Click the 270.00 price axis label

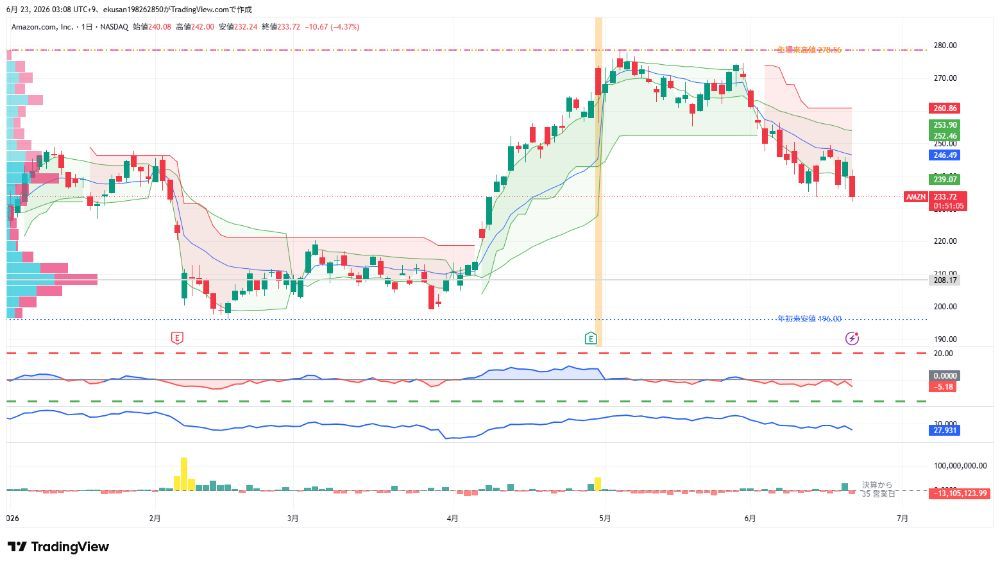click(945, 78)
